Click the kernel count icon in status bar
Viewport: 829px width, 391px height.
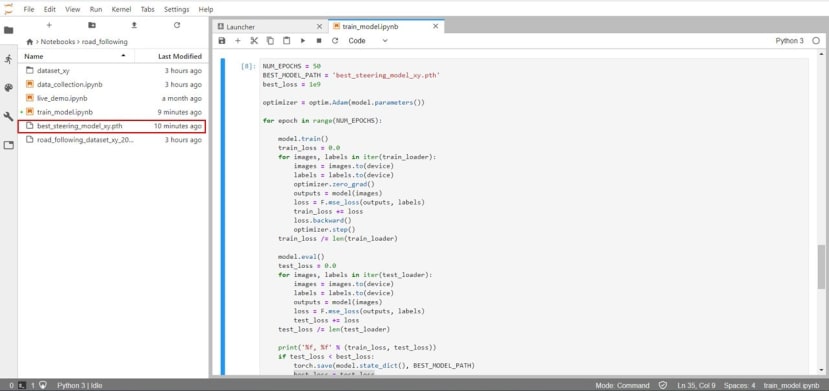43,385
